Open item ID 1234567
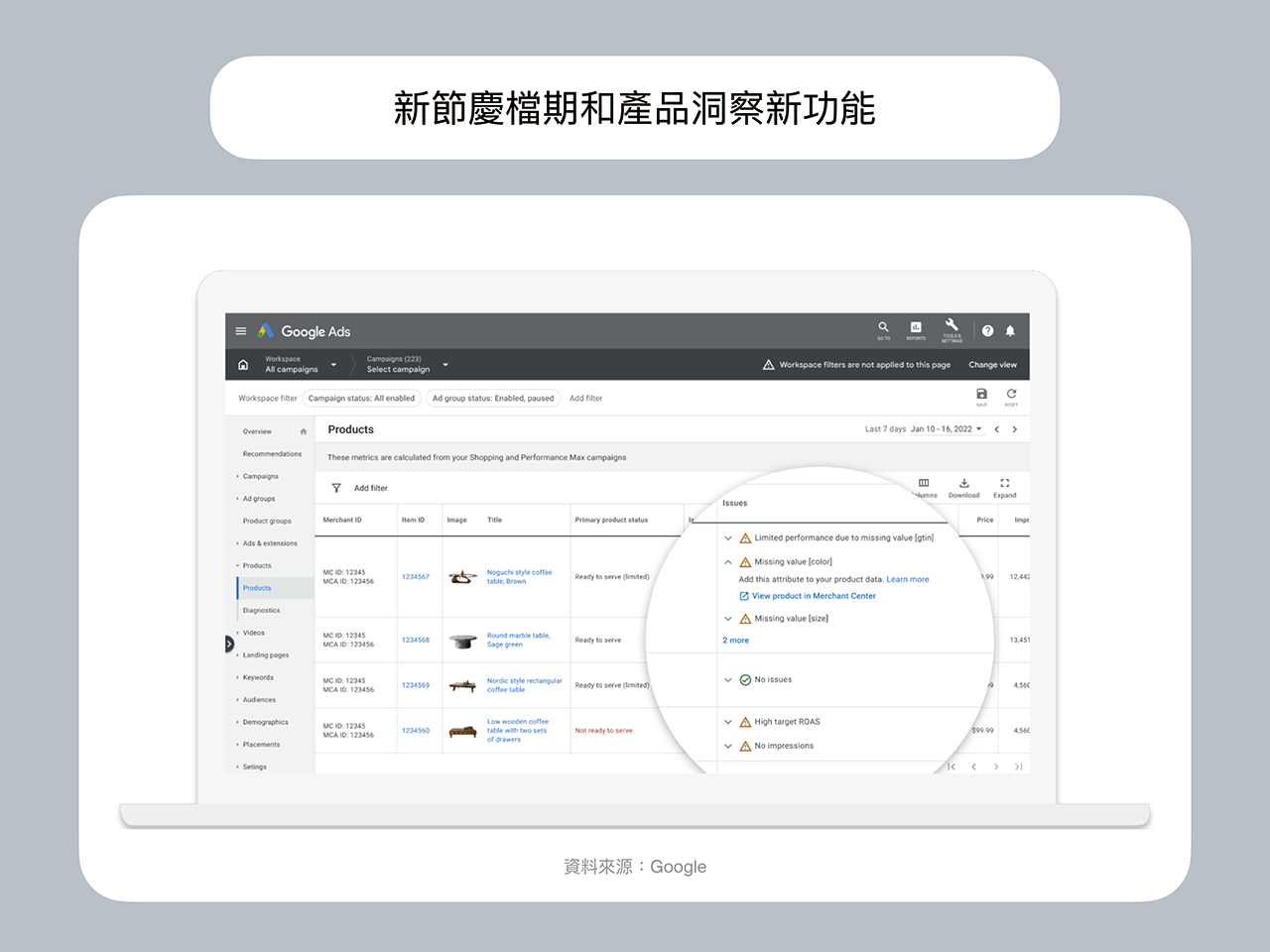The height and width of the screenshot is (952, 1270). point(416,577)
